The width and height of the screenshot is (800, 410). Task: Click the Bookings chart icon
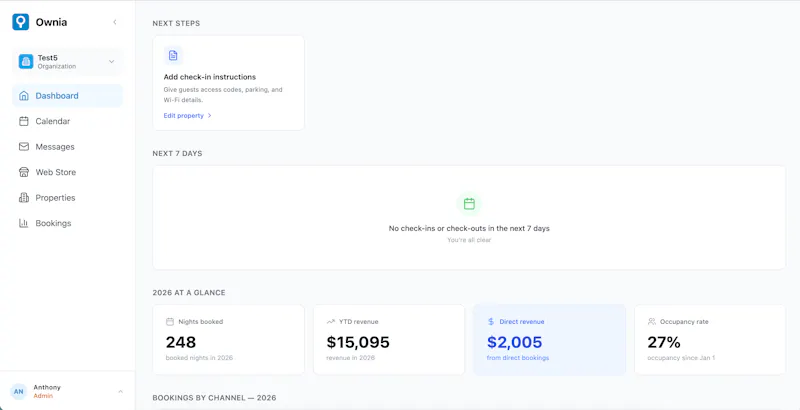(x=23, y=223)
